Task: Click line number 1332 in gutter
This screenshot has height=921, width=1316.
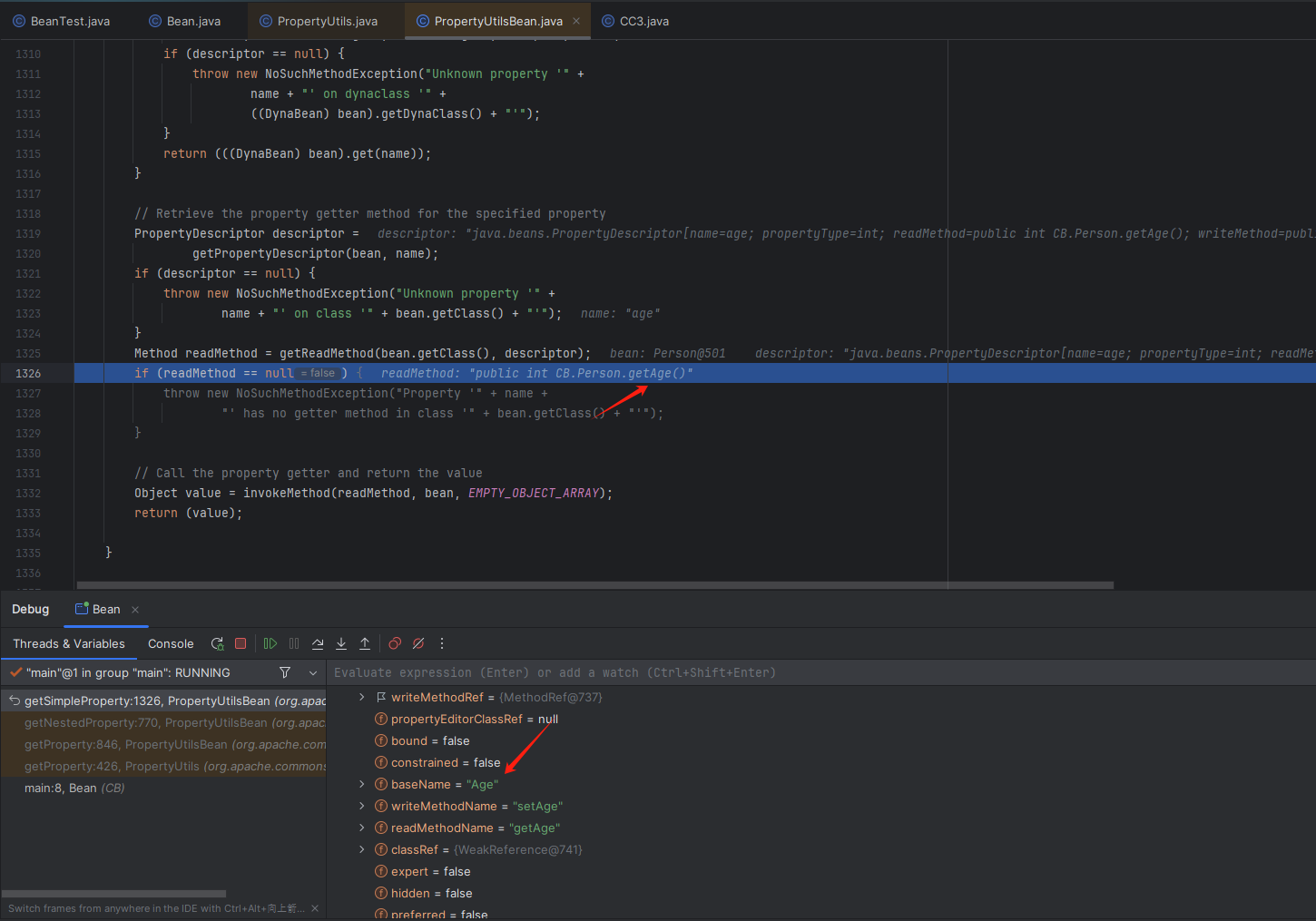Action: coord(28,493)
